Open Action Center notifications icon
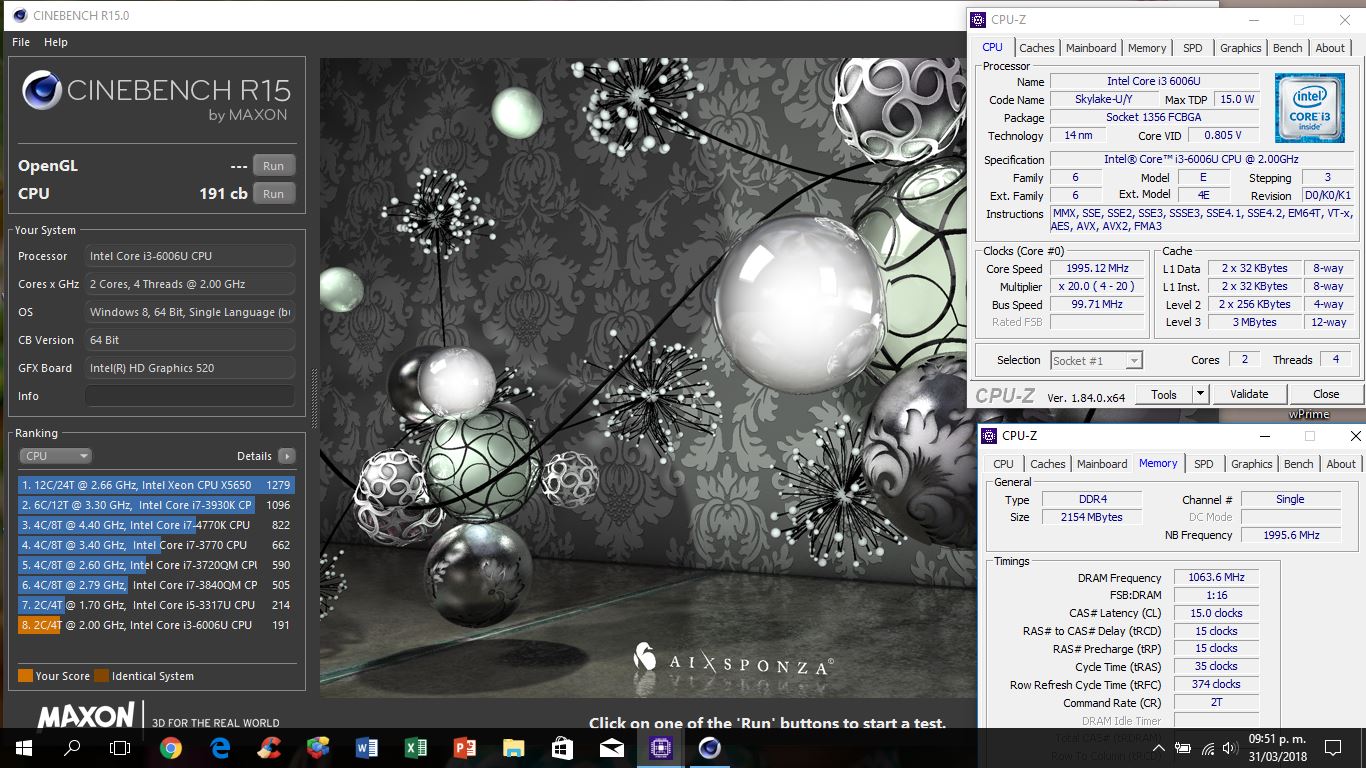Viewport: 1366px width, 768px height. (1332, 748)
